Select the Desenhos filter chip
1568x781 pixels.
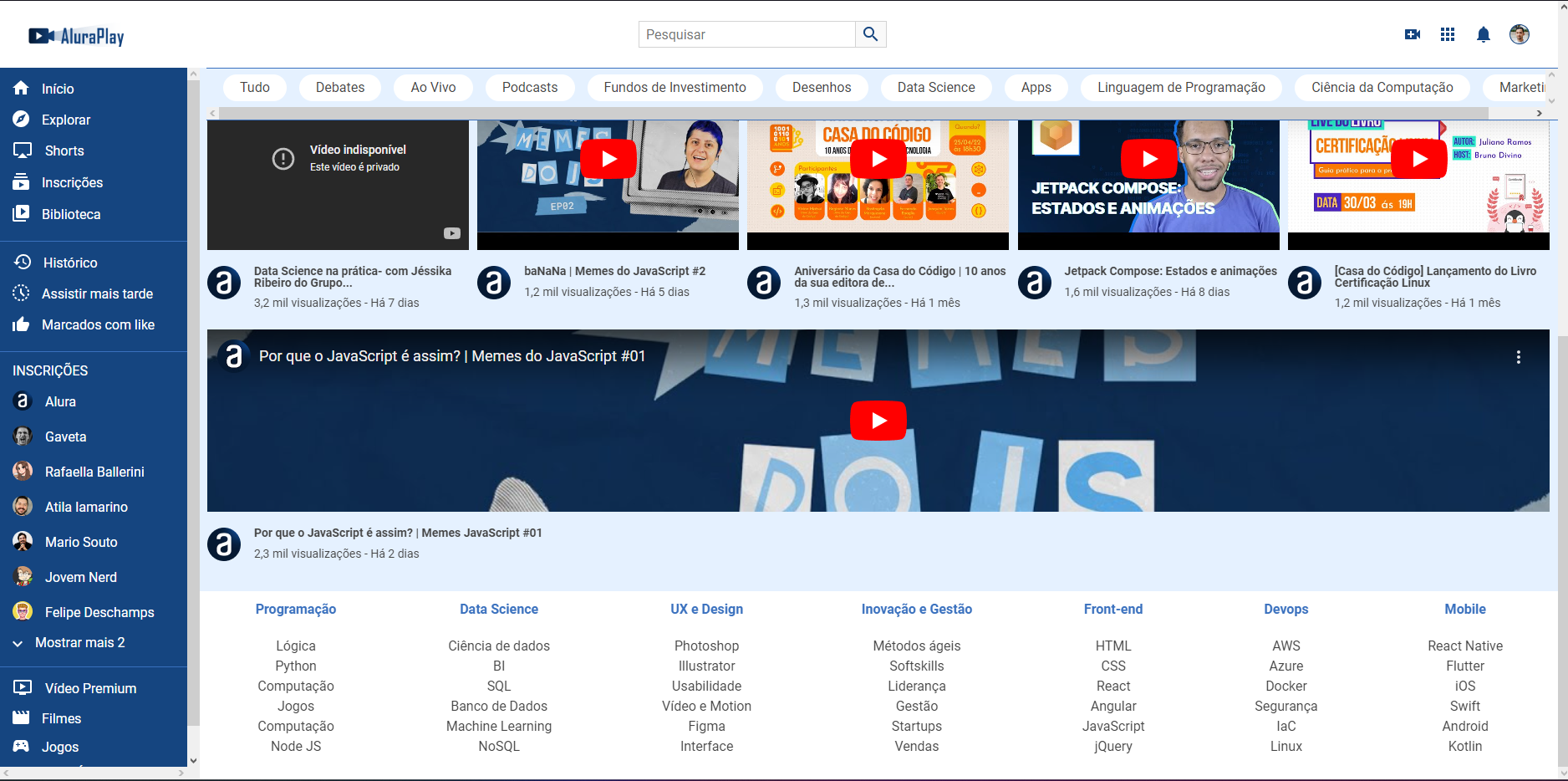[822, 87]
